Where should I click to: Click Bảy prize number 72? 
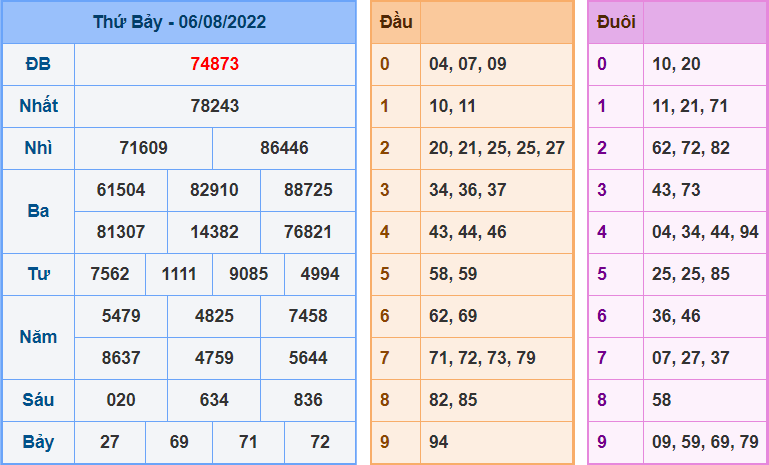tap(320, 442)
